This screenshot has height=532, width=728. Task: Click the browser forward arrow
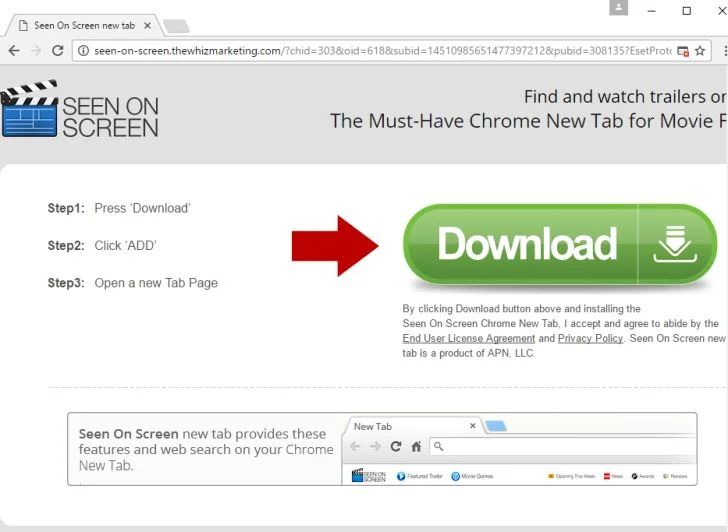click(x=36, y=51)
